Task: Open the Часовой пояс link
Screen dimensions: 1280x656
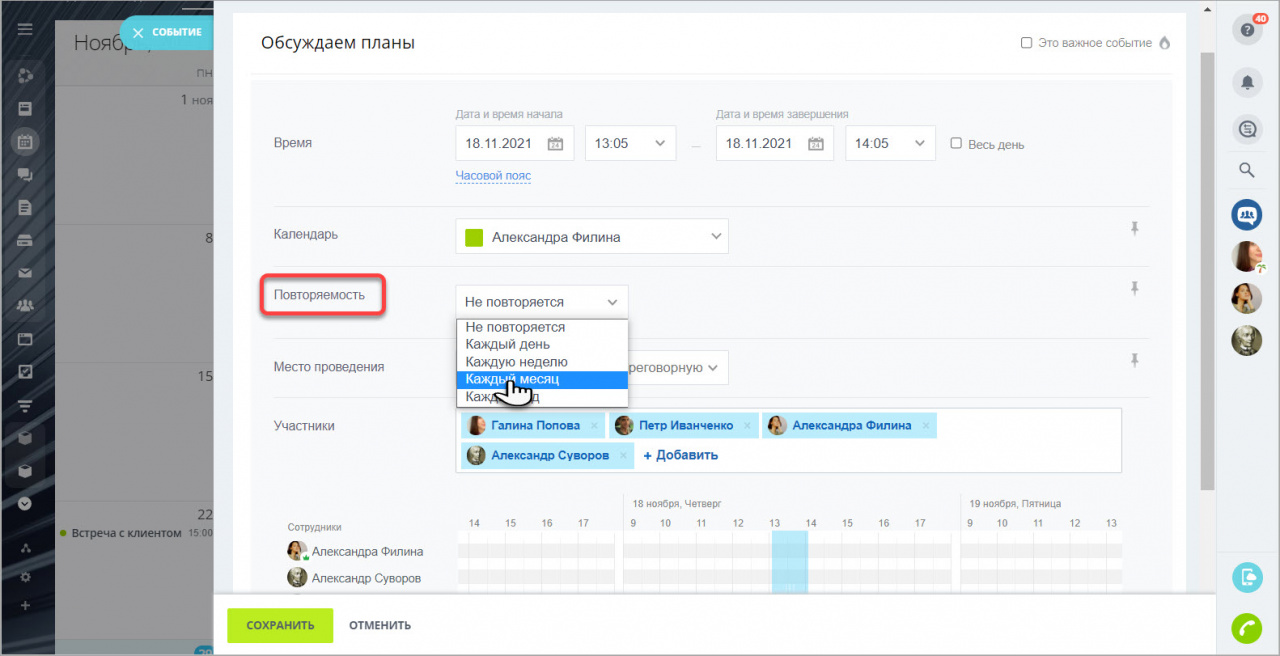Action: [x=493, y=176]
